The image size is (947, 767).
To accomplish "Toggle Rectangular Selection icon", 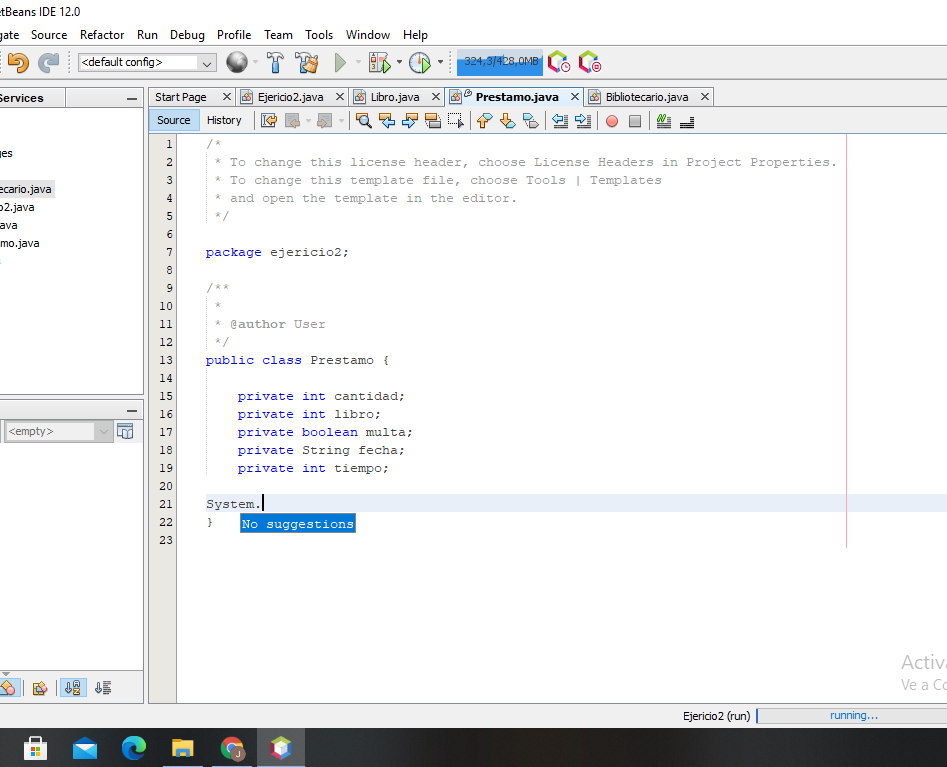I will coord(455,121).
